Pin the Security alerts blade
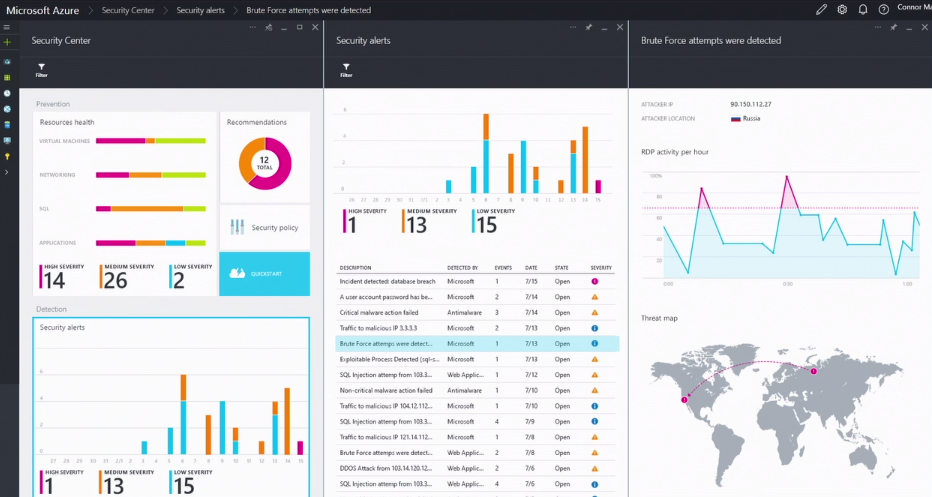932x497 pixels. [588, 27]
